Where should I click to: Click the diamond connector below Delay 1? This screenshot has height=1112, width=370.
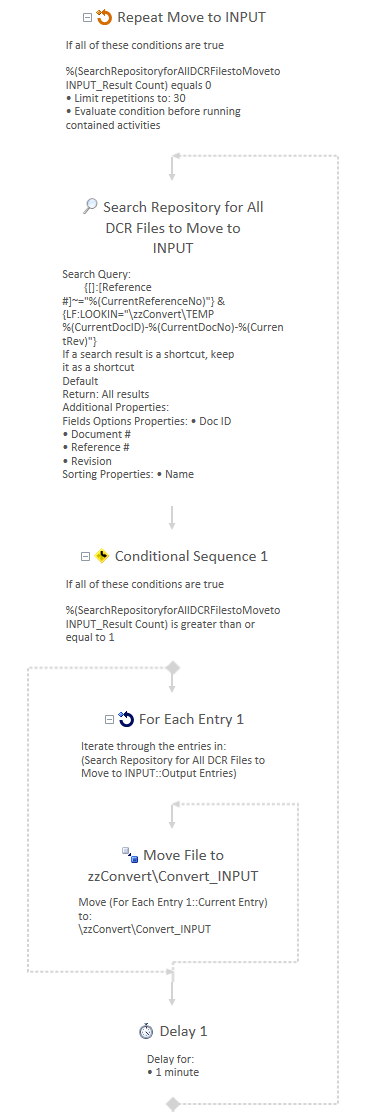[172, 1105]
